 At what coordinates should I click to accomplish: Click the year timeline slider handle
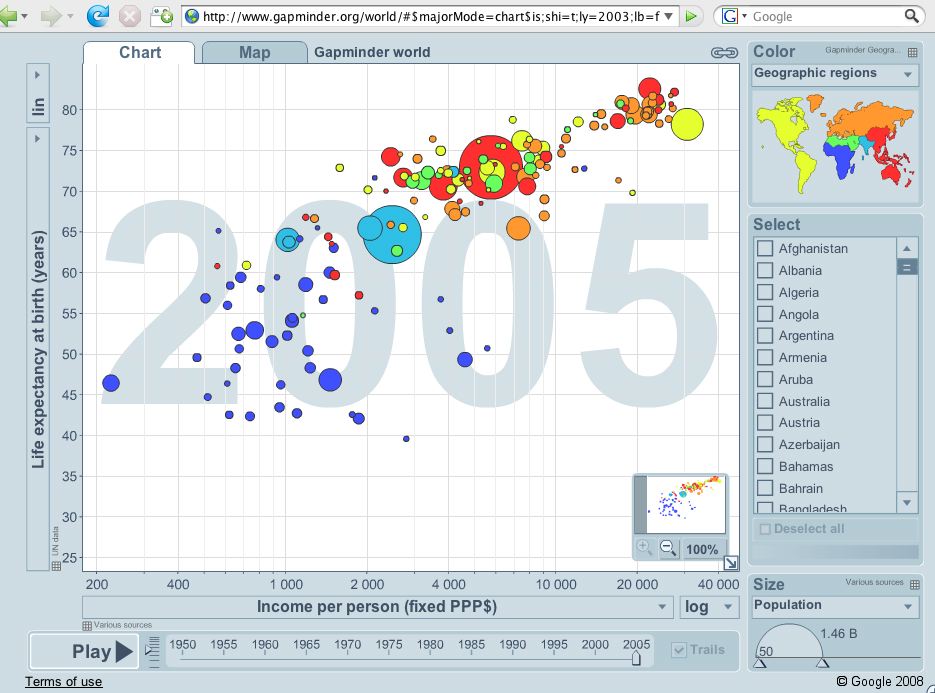636,658
